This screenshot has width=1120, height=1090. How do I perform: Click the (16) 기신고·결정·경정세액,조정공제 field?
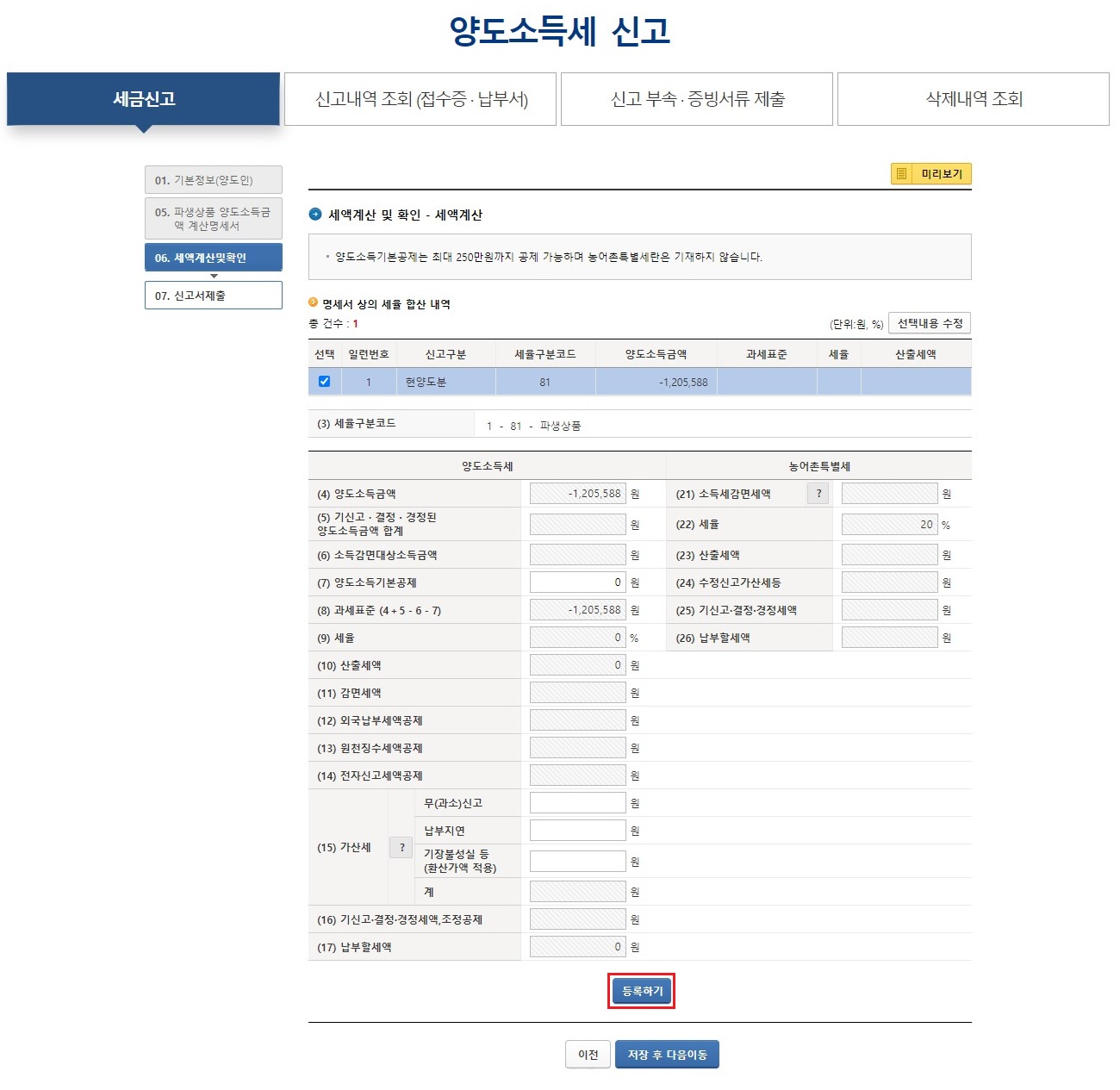577,919
